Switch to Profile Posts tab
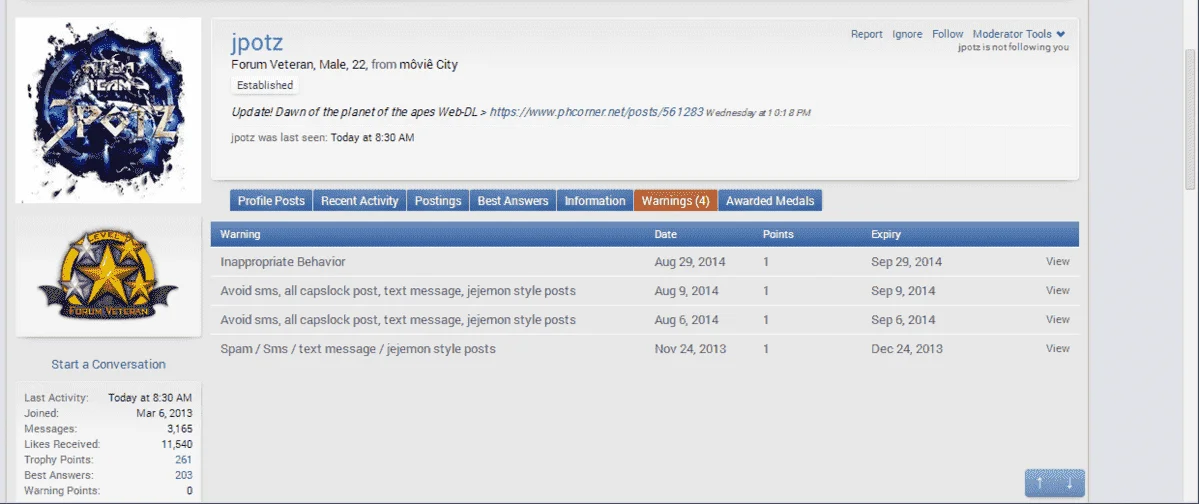Viewport: 1199px width, 504px height. tap(271, 200)
